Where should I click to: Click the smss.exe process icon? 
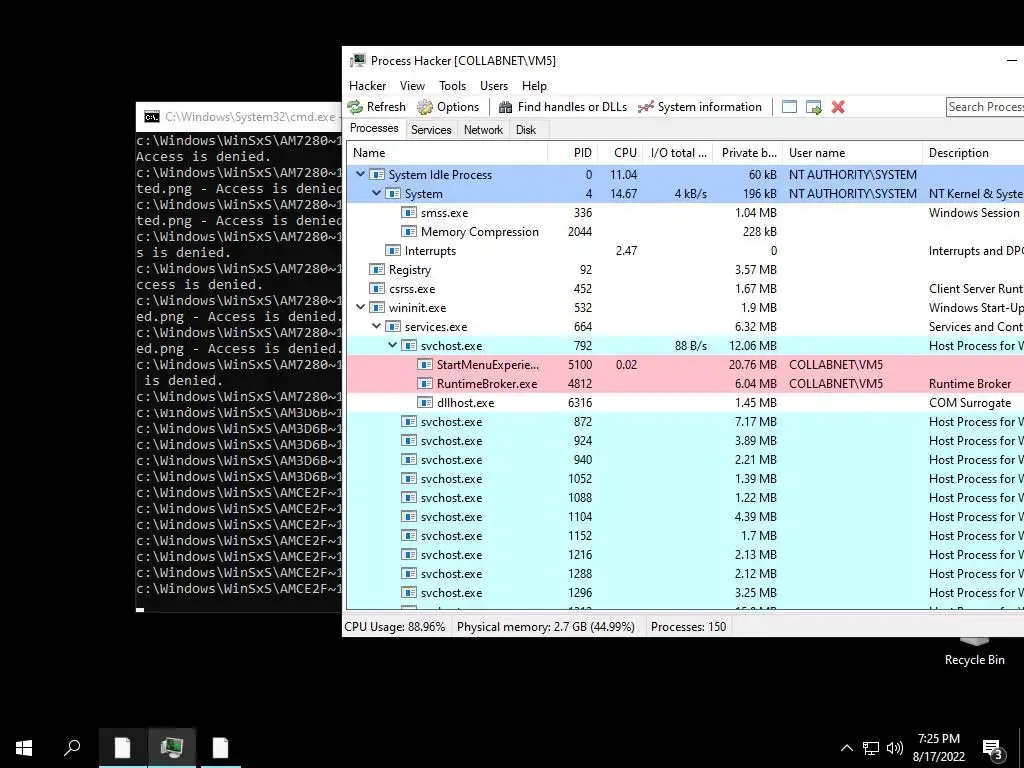point(409,213)
